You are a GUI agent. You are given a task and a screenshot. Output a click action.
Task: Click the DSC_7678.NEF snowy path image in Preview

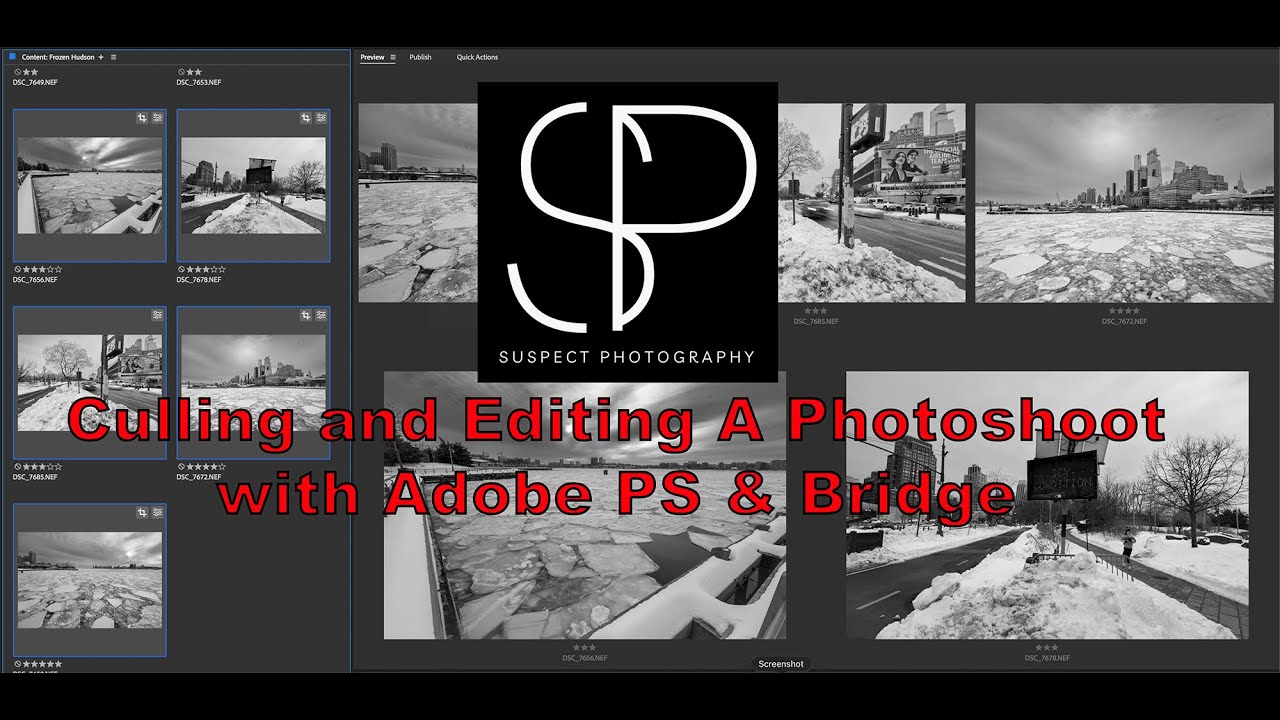pyautogui.click(x=1047, y=505)
